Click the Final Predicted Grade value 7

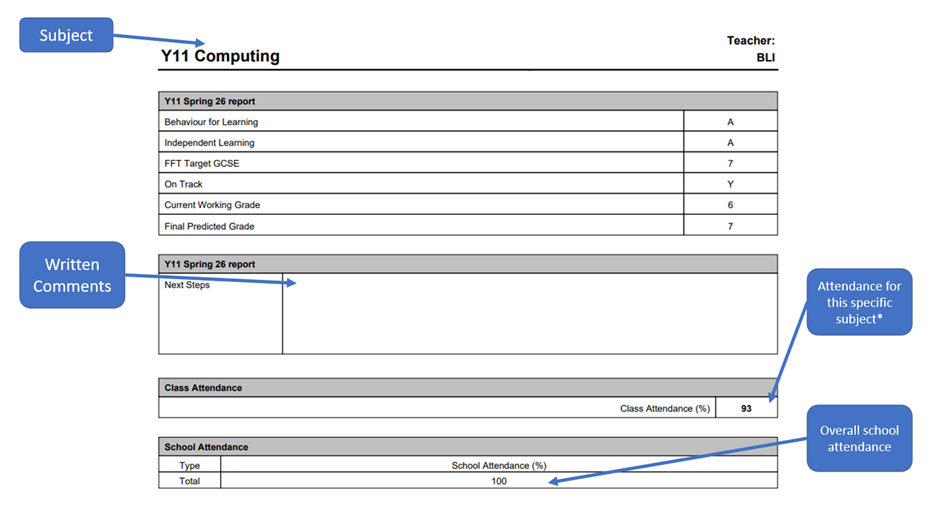point(730,227)
